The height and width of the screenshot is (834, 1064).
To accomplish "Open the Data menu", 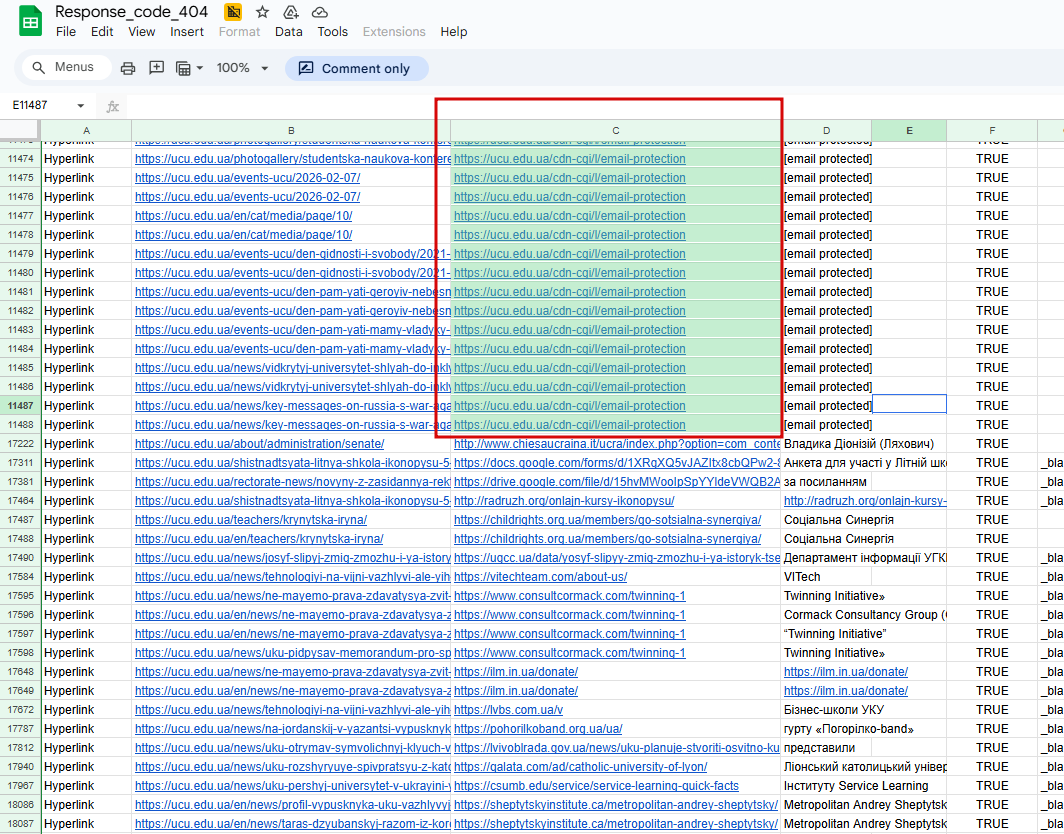I will point(288,32).
